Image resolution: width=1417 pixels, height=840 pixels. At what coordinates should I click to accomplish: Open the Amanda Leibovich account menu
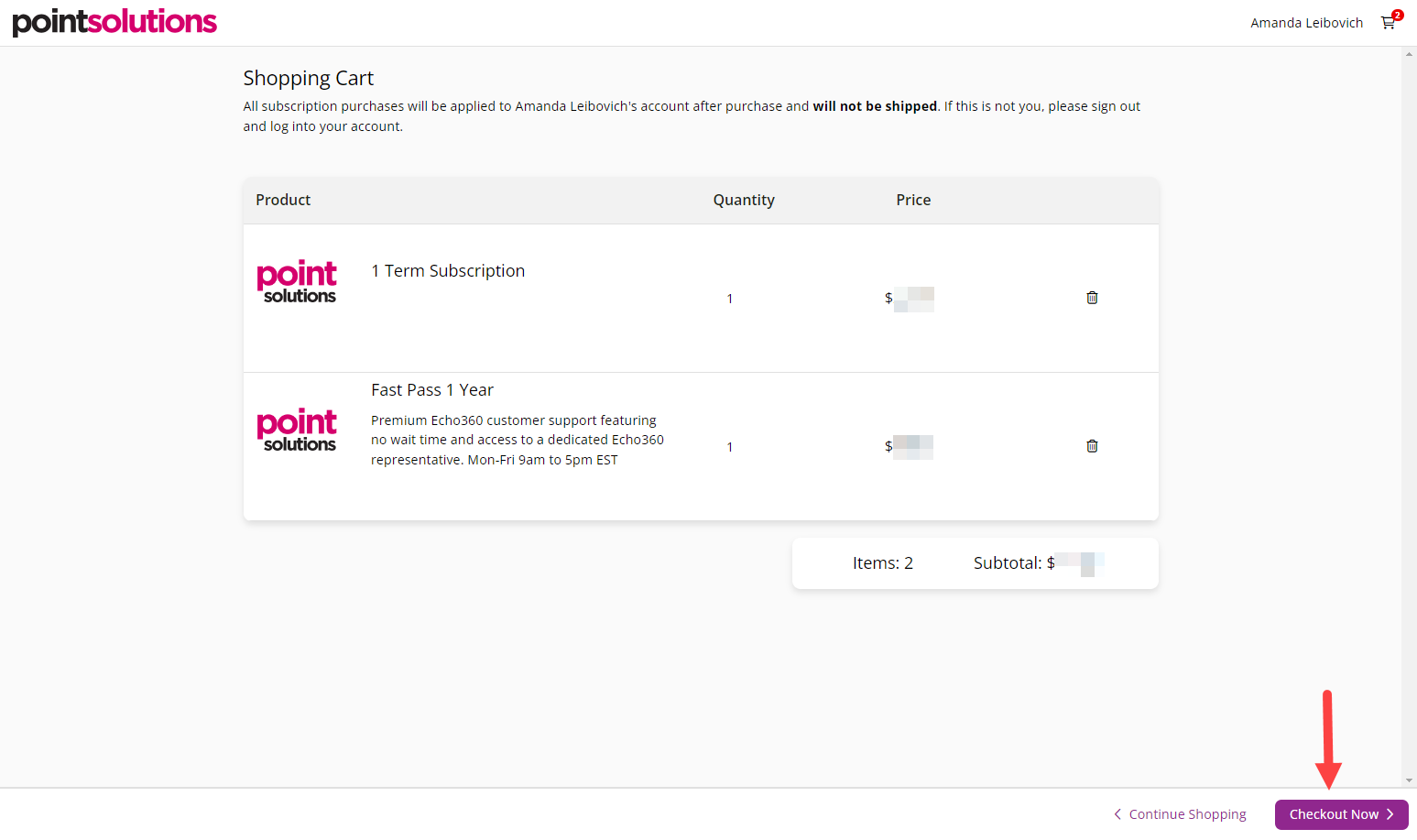point(1306,23)
